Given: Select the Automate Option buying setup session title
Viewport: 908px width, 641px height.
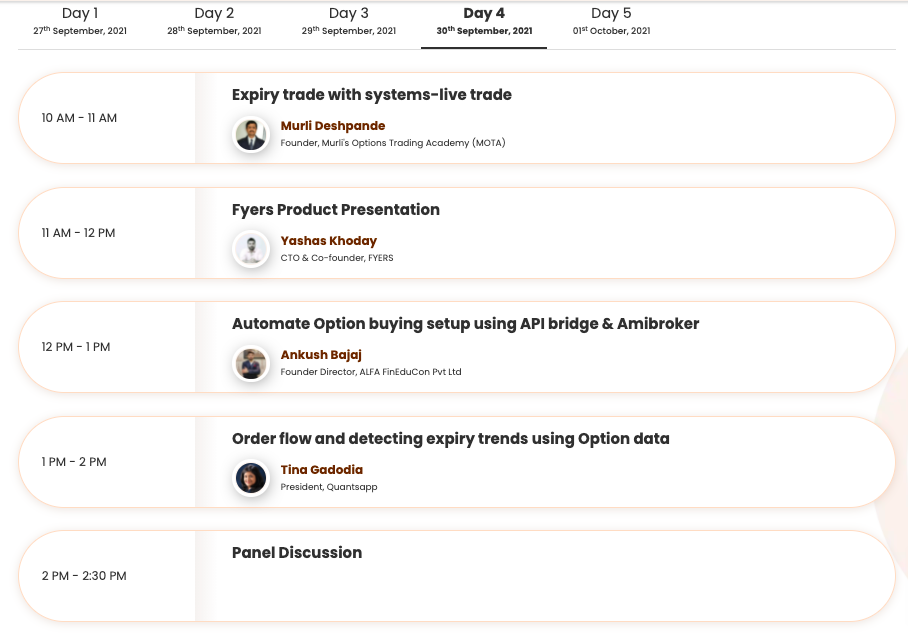Looking at the screenshot, I should click(466, 324).
